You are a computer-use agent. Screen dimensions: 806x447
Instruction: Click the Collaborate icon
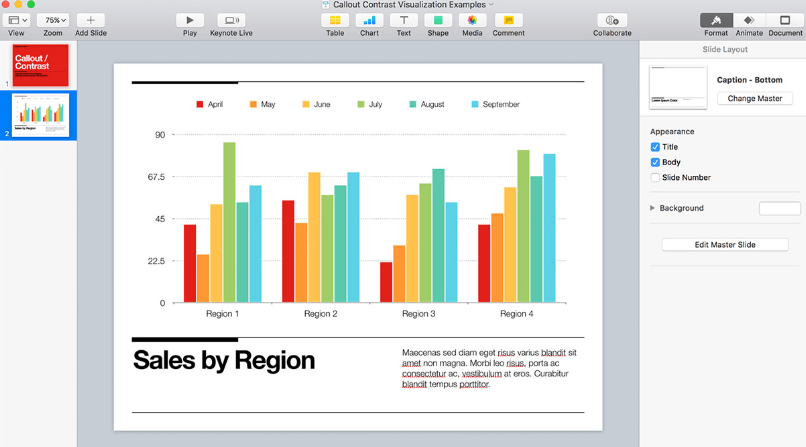(x=612, y=20)
